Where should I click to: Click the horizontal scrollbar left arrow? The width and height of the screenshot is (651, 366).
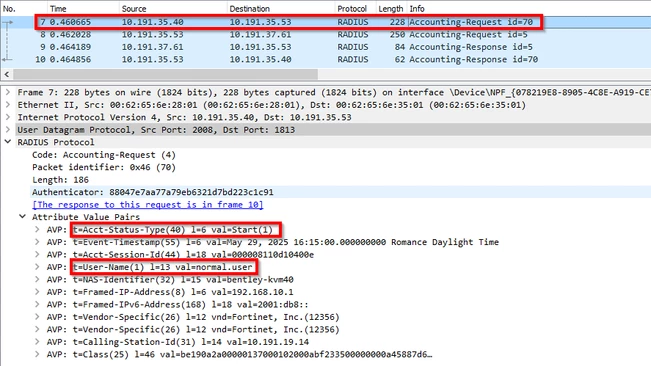click(7, 74)
